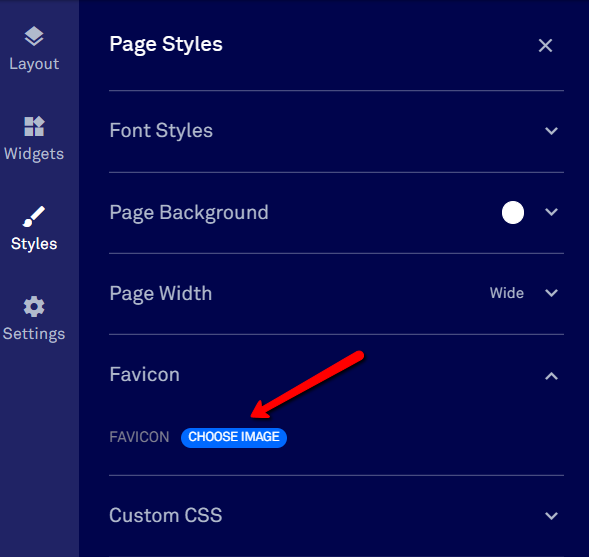589x557 pixels.
Task: Click the Font Styles section title
Action: point(161,131)
